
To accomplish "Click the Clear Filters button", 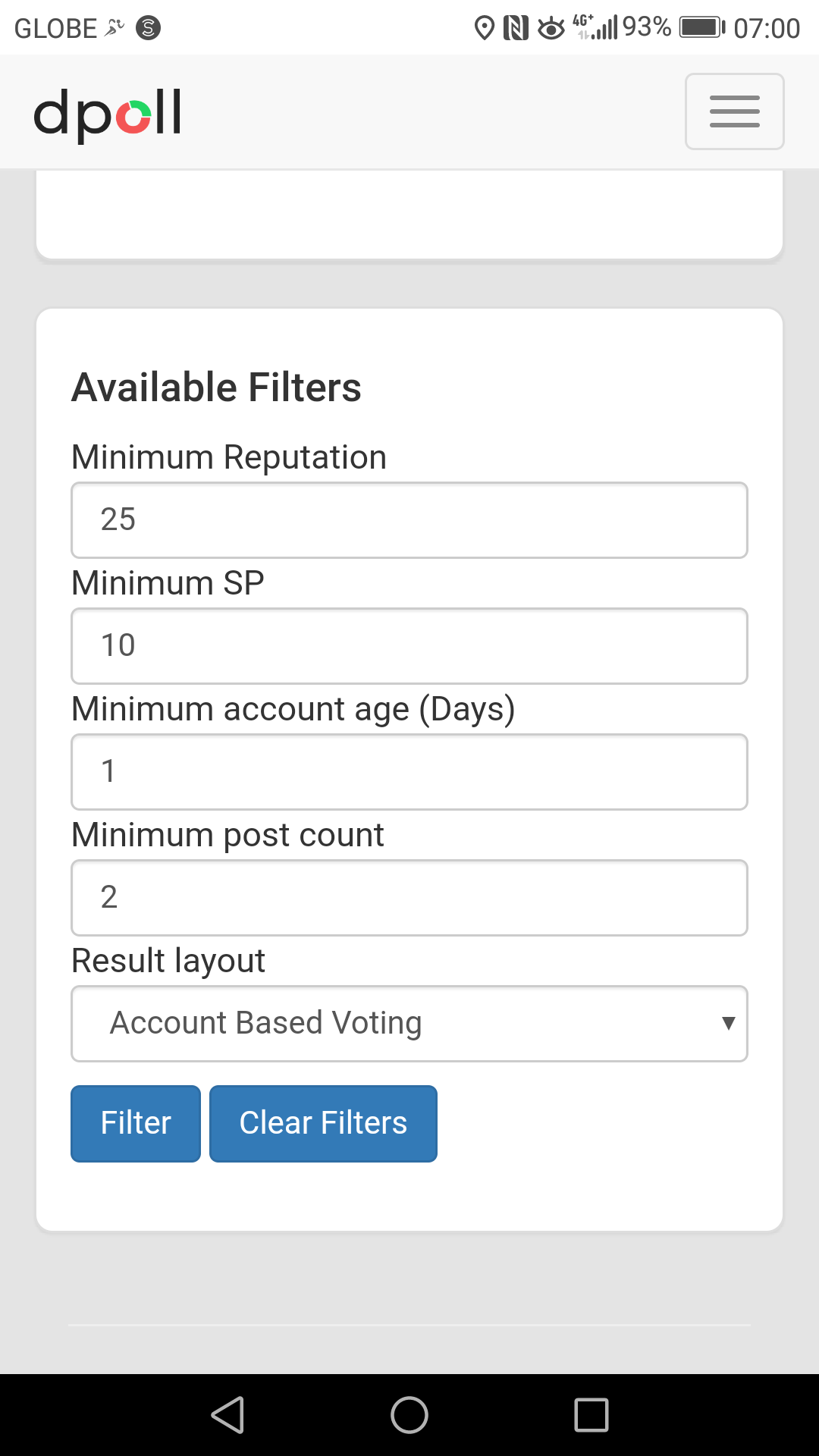I will click(x=323, y=1123).
